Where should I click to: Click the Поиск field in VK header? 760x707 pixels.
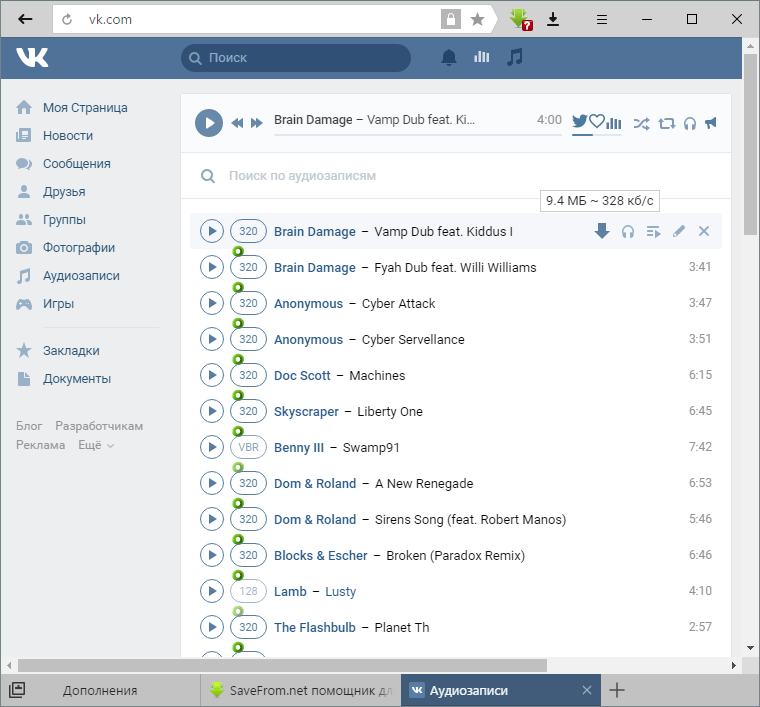click(x=296, y=58)
